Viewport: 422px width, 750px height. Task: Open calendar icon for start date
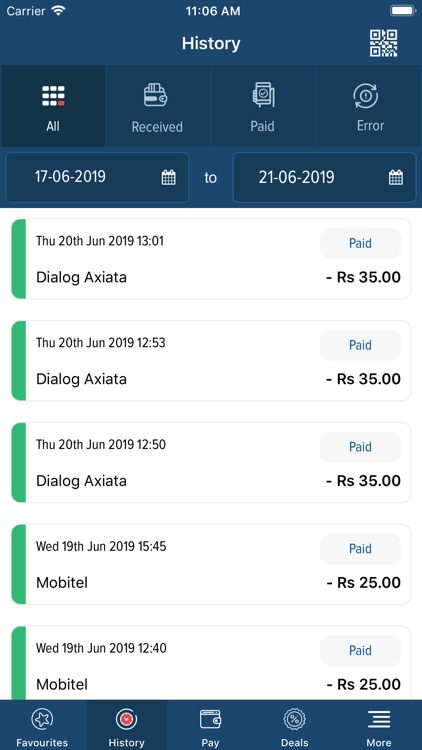[168, 177]
